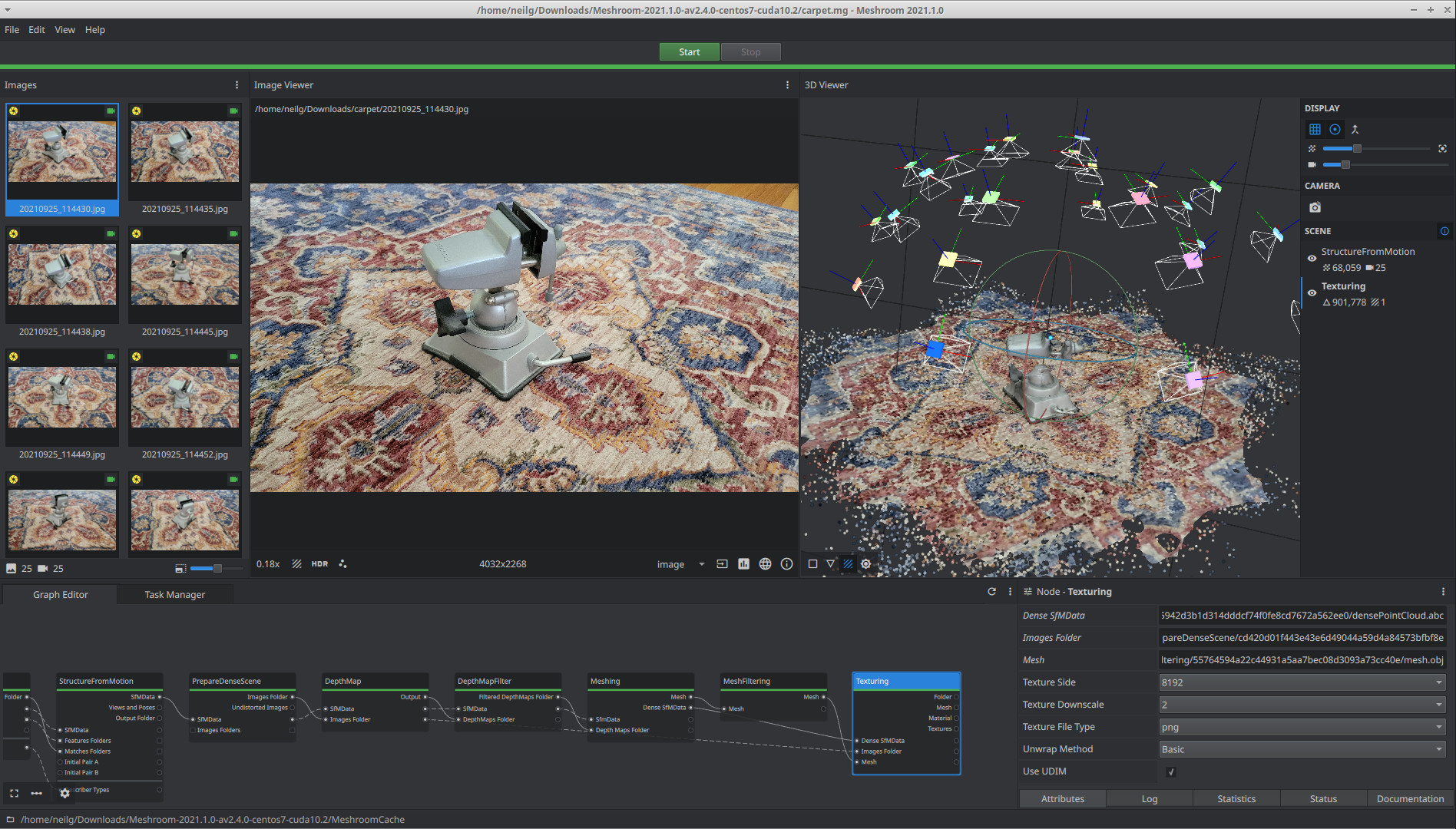Image resolution: width=1456 pixels, height=829 pixels.
Task: Select thumbnail 20210925_114445.jpg
Action: (x=185, y=282)
